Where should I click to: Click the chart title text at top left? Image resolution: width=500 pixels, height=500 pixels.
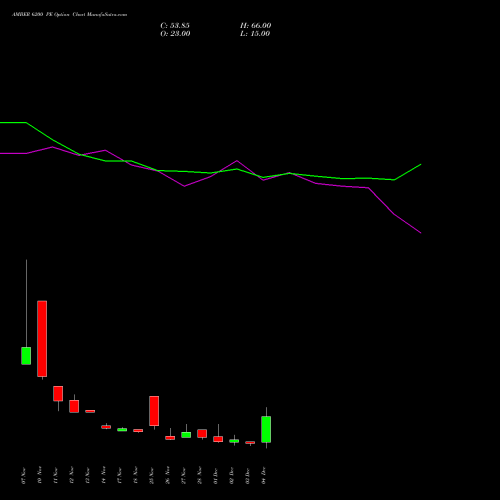[69, 15]
